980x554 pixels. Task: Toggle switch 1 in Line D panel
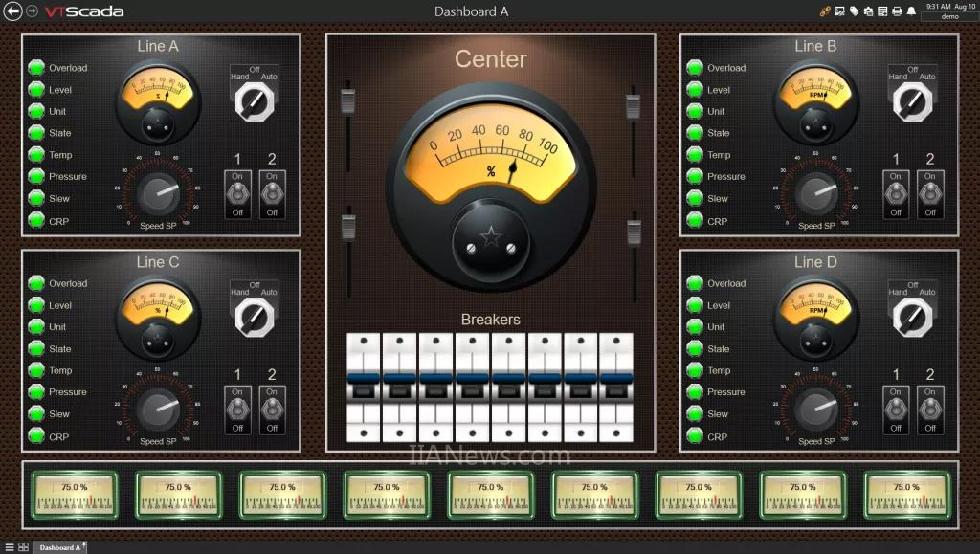coord(896,409)
